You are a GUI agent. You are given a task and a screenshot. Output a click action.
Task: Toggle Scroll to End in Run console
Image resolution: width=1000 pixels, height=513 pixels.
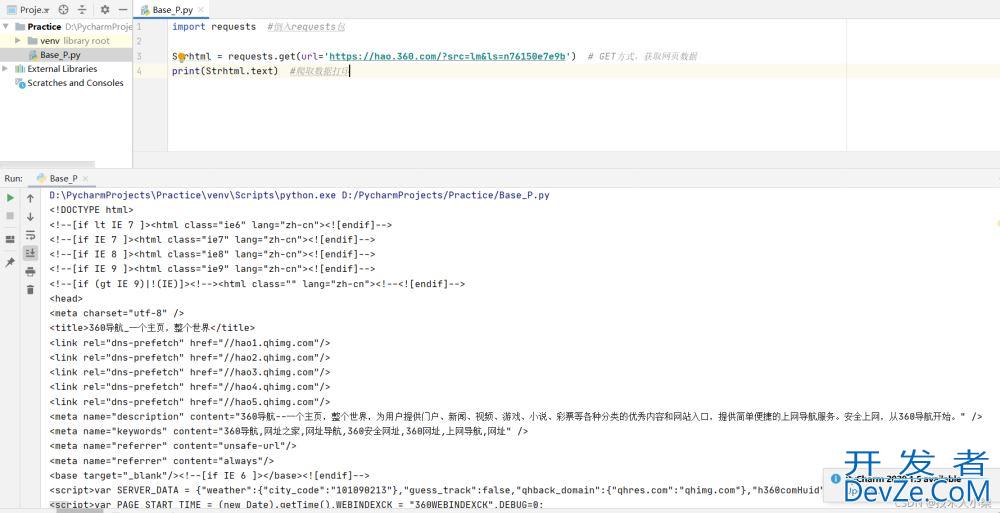30,253
